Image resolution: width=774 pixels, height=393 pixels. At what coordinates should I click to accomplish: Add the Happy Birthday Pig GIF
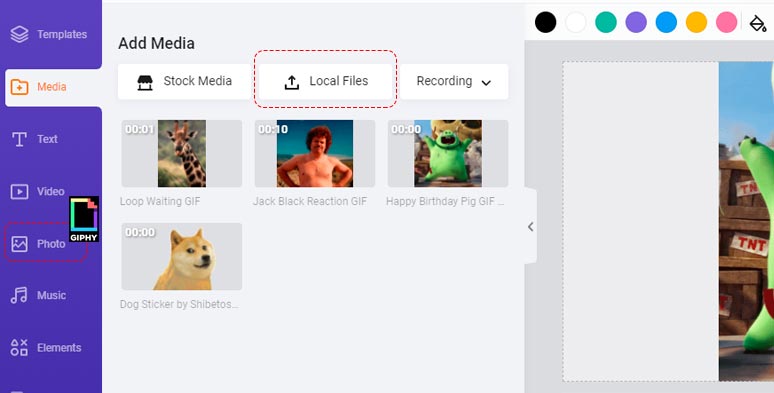click(x=448, y=154)
